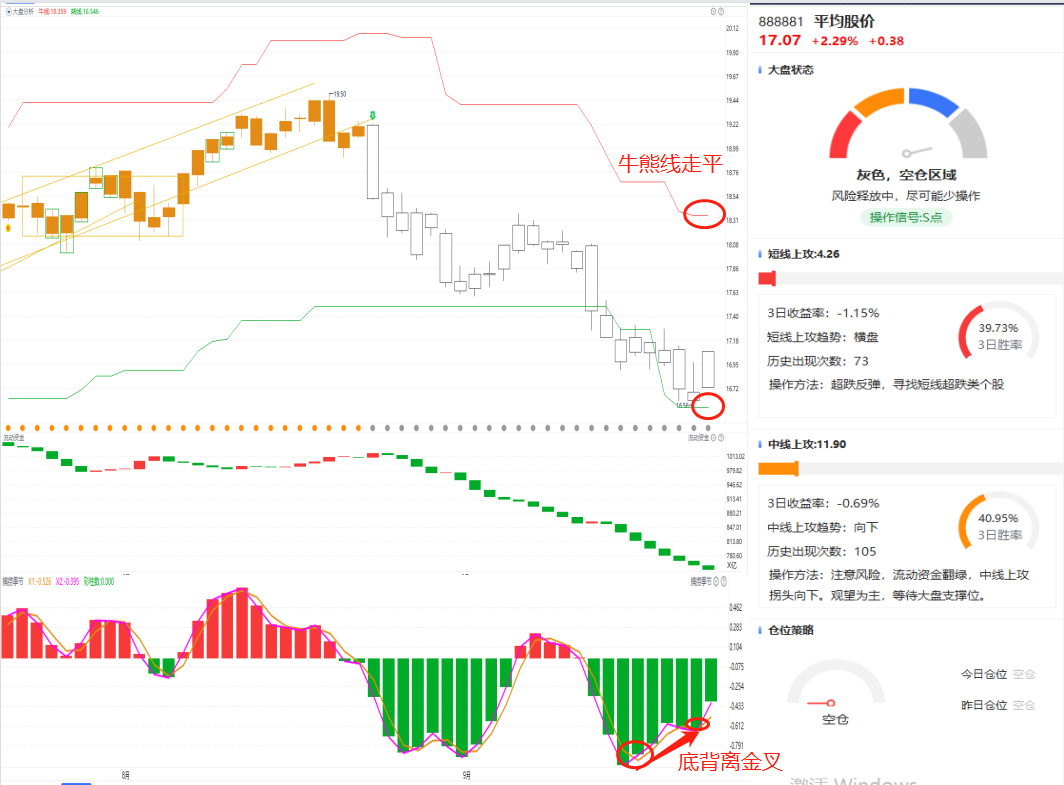Image resolution: width=1064 pixels, height=785 pixels.
Task: Click the 灰色，空仓区域 status text
Action: coord(906,175)
